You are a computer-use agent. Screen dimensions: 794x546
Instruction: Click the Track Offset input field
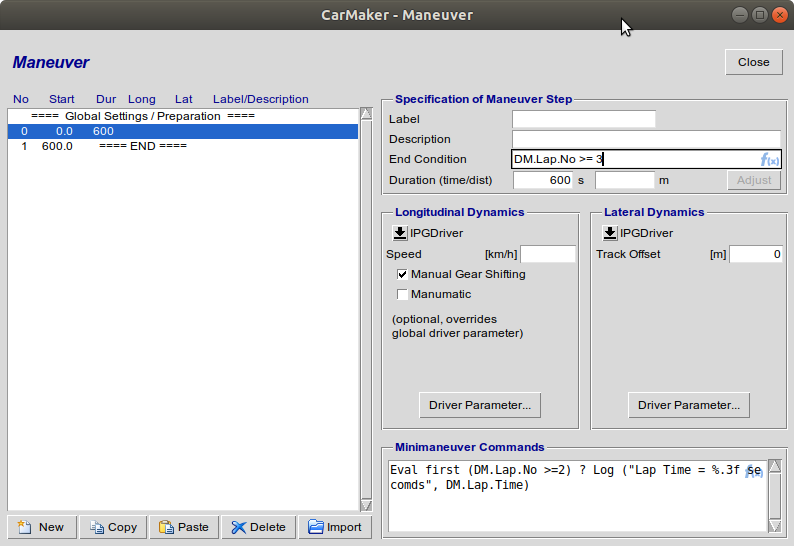756,254
